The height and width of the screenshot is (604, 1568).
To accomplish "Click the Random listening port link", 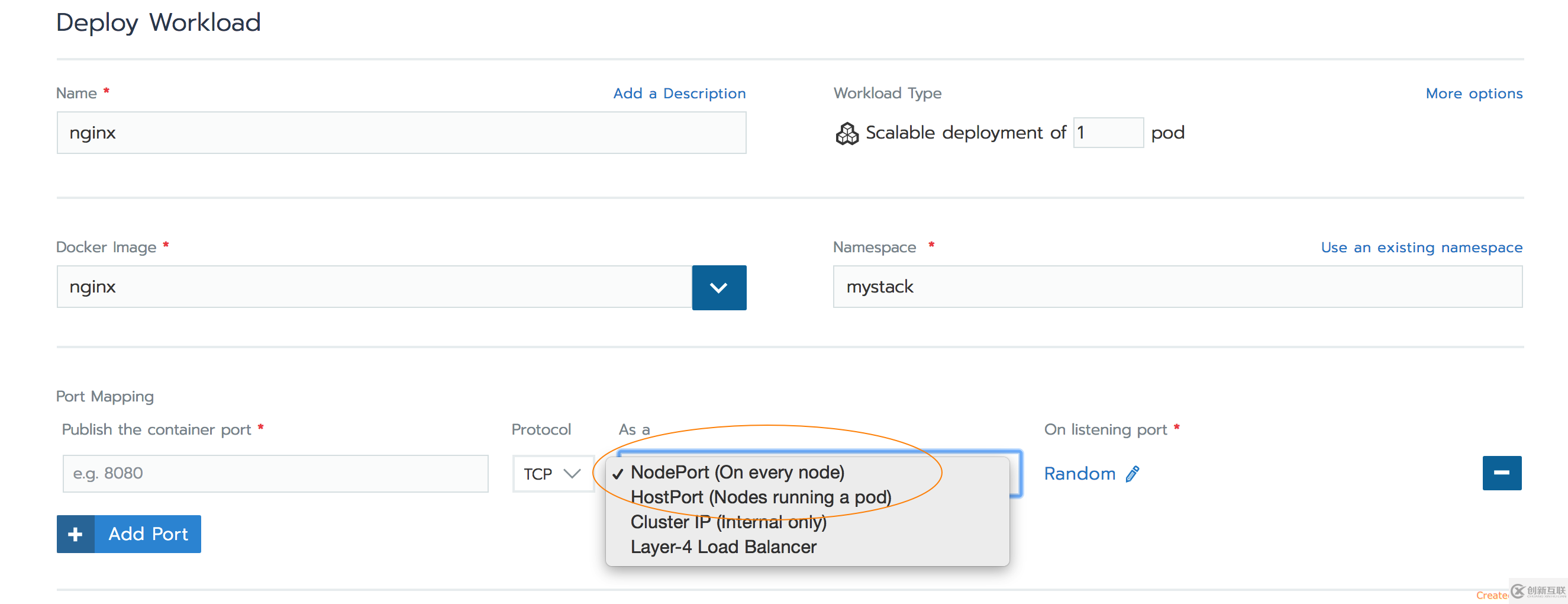I will [x=1079, y=474].
